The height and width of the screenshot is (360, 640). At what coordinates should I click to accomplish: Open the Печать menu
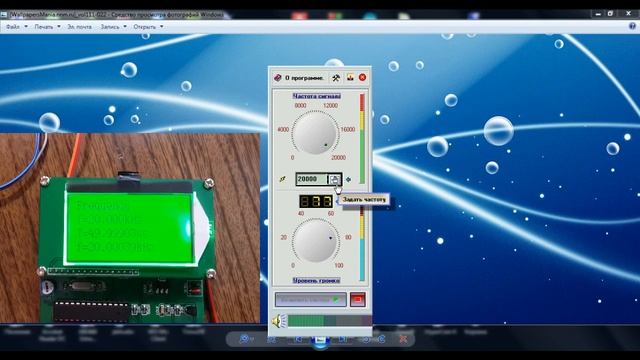point(44,27)
